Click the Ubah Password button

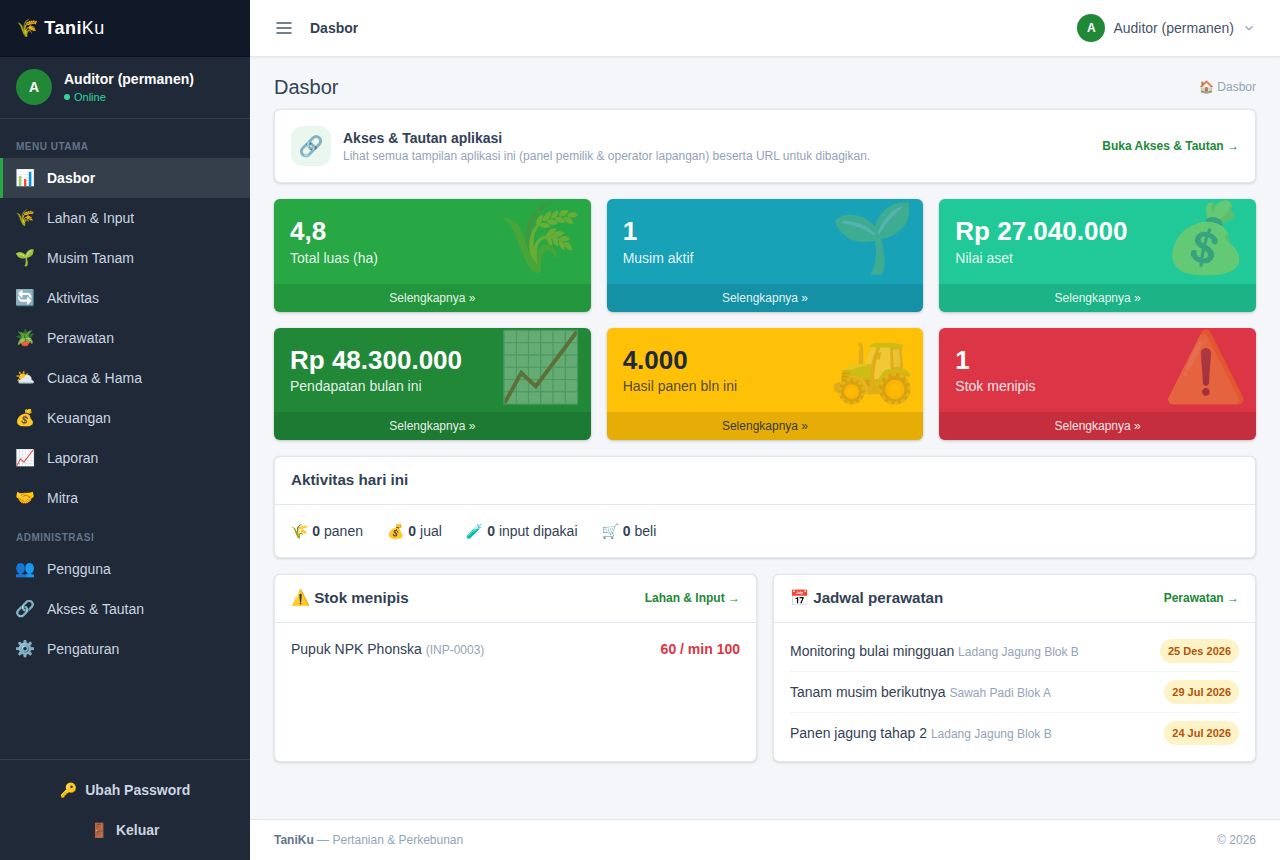coord(125,790)
